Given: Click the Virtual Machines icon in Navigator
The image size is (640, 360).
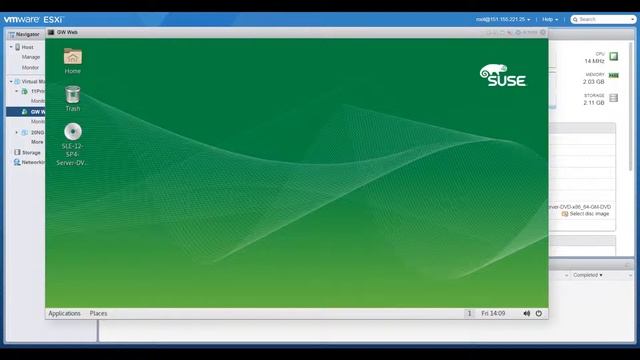Looking at the screenshot, I should coord(17,82).
